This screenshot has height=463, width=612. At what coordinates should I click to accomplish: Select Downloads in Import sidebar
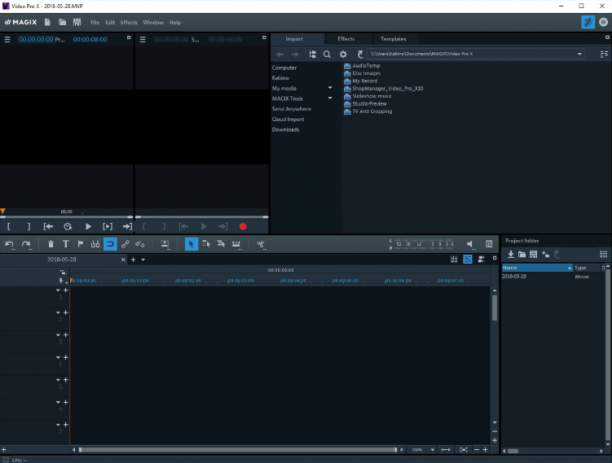click(285, 130)
